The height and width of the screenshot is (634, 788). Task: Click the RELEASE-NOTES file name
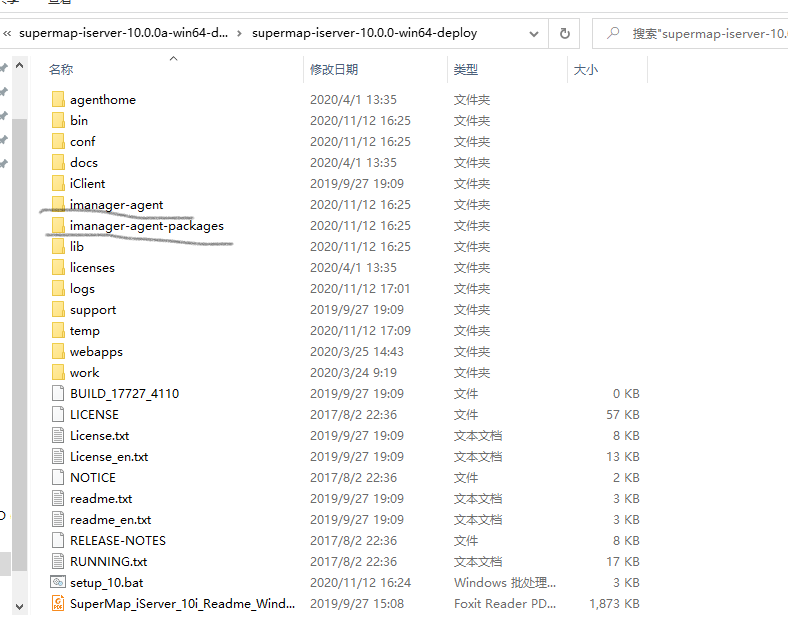coord(118,541)
